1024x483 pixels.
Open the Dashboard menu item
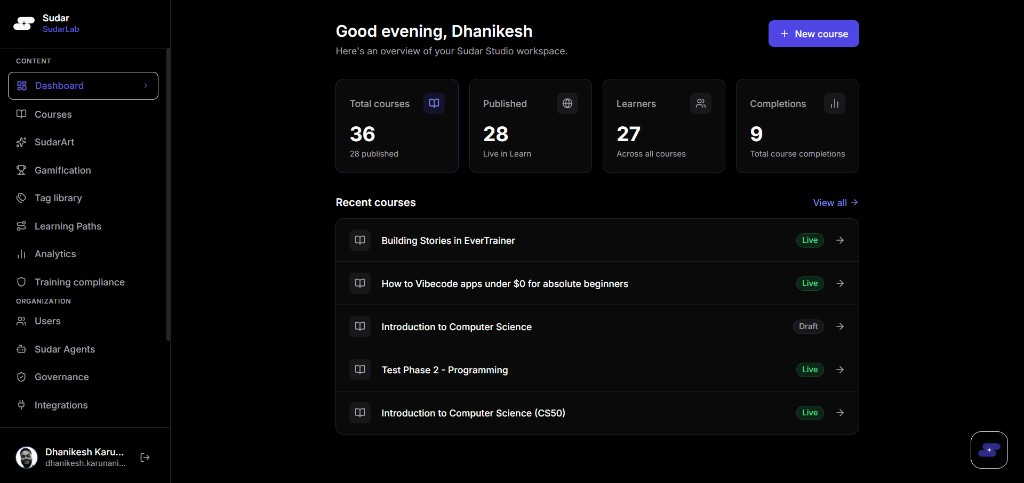pyautogui.click(x=83, y=86)
